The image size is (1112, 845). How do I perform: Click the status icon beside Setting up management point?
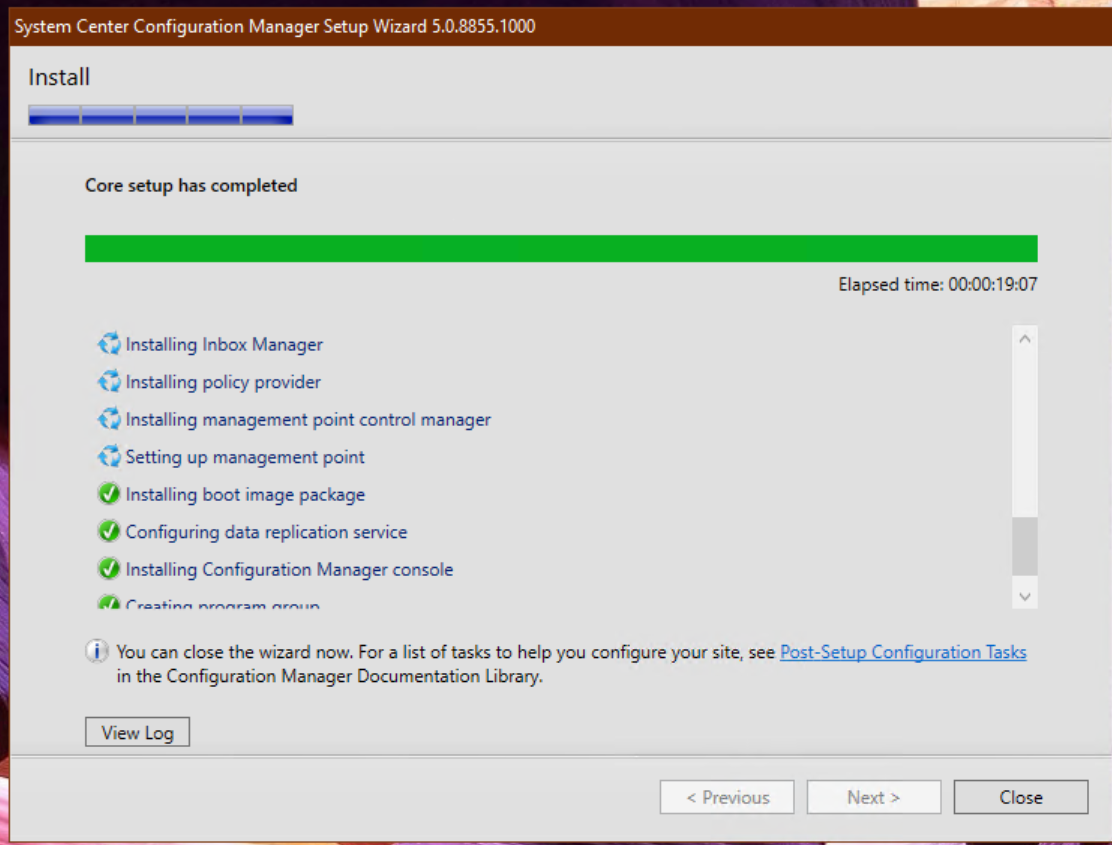coord(109,457)
